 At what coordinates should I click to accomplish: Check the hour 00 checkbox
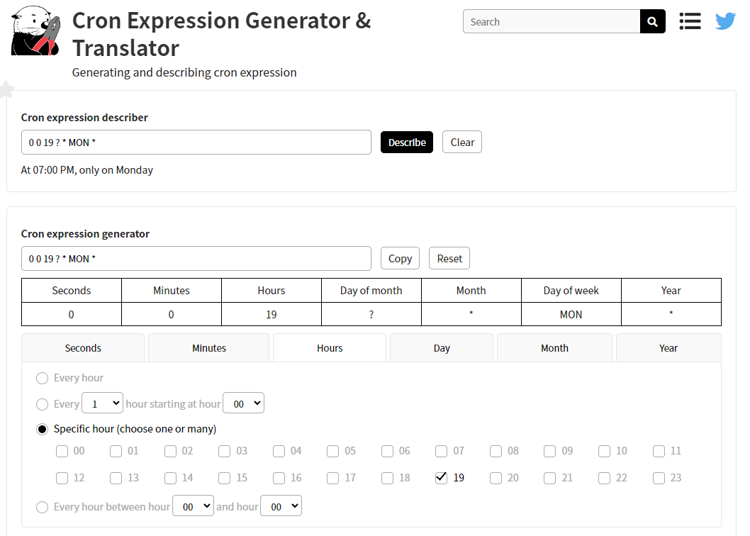pyautogui.click(x=62, y=451)
